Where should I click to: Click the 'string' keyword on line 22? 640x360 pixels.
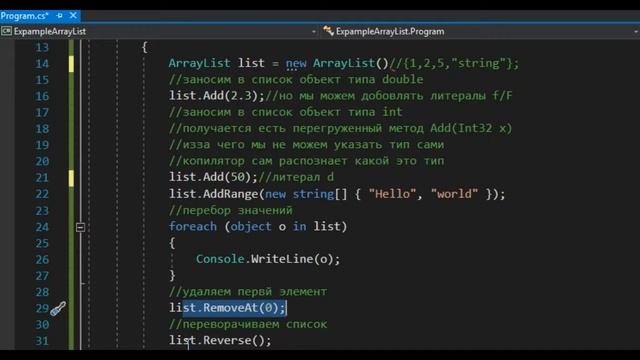pos(313,194)
